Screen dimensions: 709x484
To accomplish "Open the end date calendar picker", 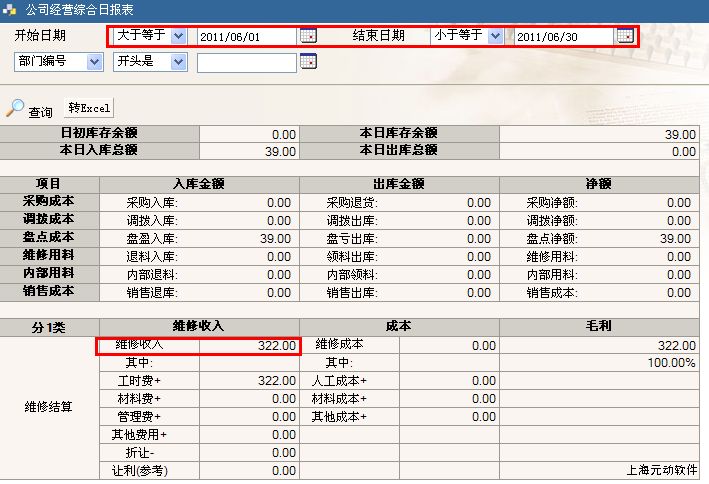I will [625, 36].
